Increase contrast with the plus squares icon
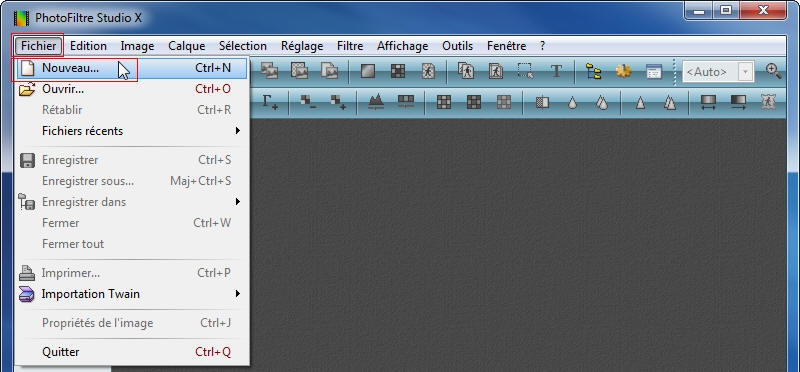 [338, 102]
